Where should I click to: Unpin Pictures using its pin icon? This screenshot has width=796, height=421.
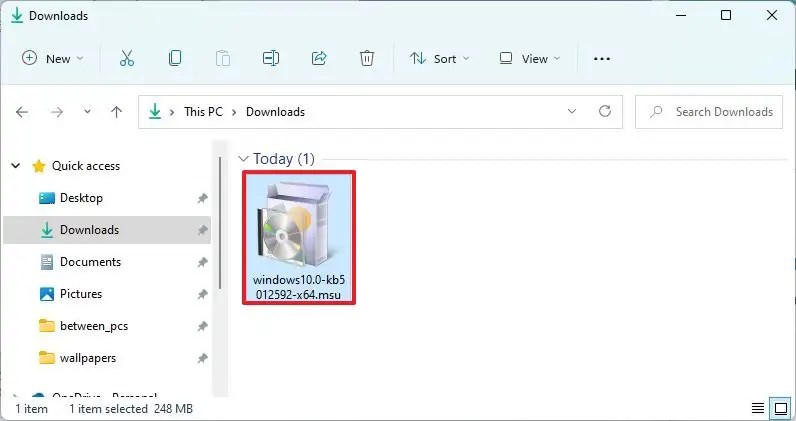[x=203, y=294]
